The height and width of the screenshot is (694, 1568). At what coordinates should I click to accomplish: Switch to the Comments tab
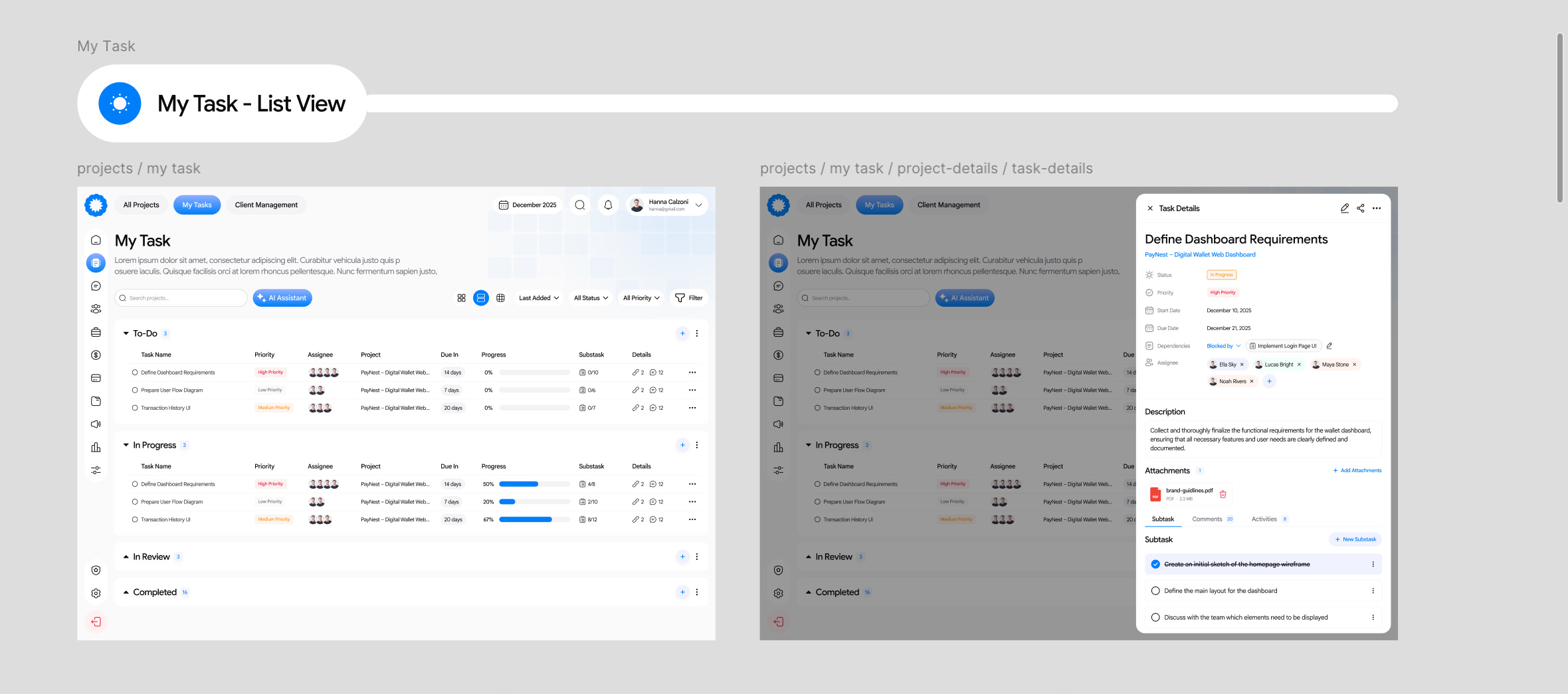1208,519
